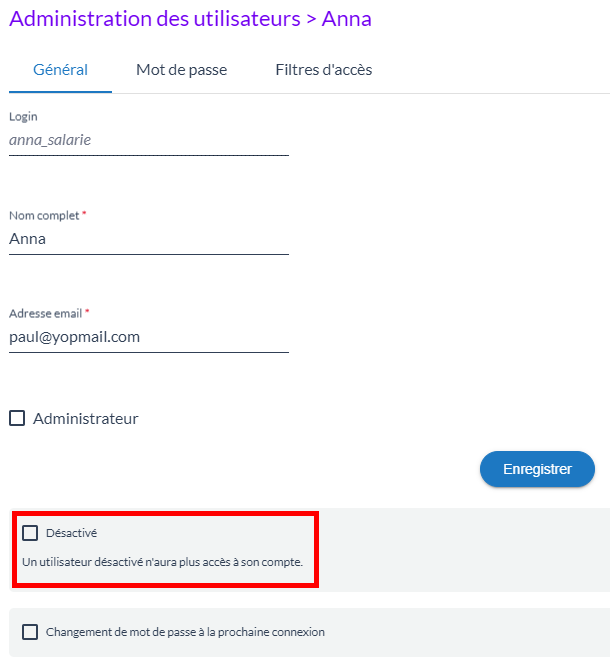Click the Login field caption
Viewport: 610px width, 665px height.
coord(23,117)
